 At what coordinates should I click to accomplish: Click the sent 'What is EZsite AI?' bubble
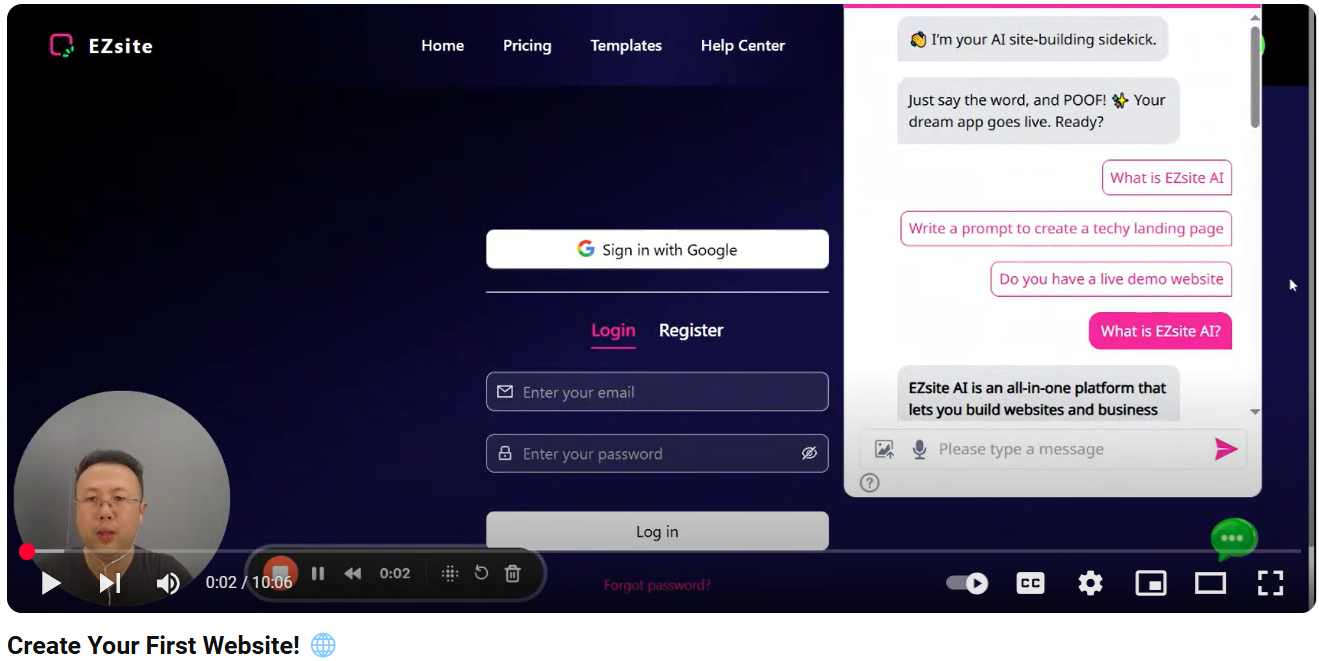pyautogui.click(x=1160, y=331)
